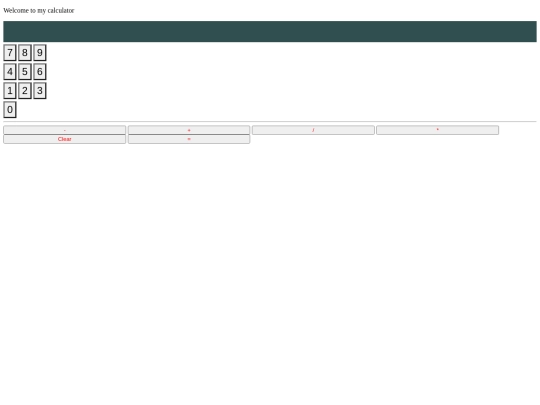Tap the number 0 button
Viewport: 540px width, 405px height.
coord(10,110)
